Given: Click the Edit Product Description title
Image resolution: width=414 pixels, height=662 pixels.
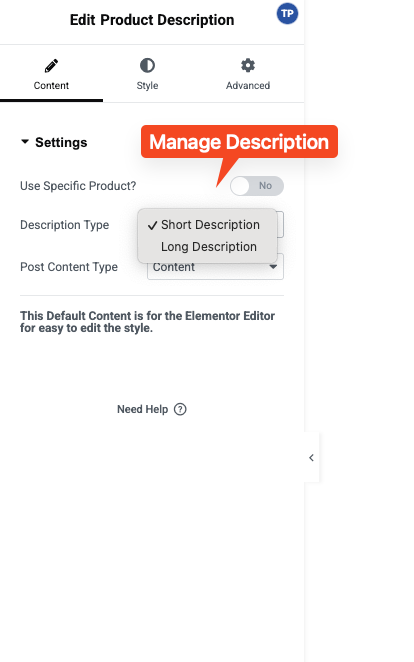Looking at the screenshot, I should tap(152, 20).
